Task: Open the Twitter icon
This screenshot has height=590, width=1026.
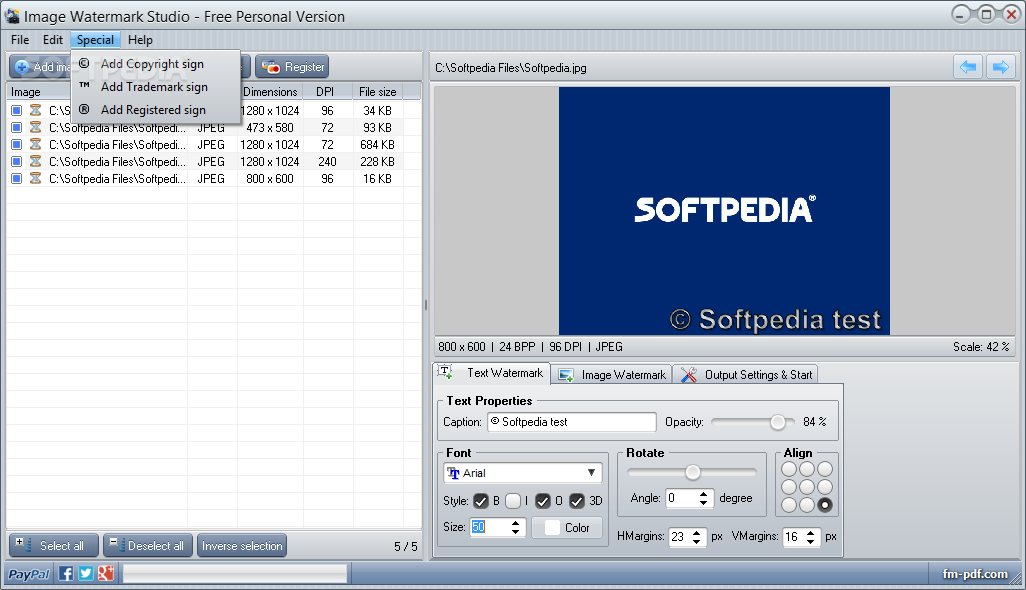Action: [86, 574]
